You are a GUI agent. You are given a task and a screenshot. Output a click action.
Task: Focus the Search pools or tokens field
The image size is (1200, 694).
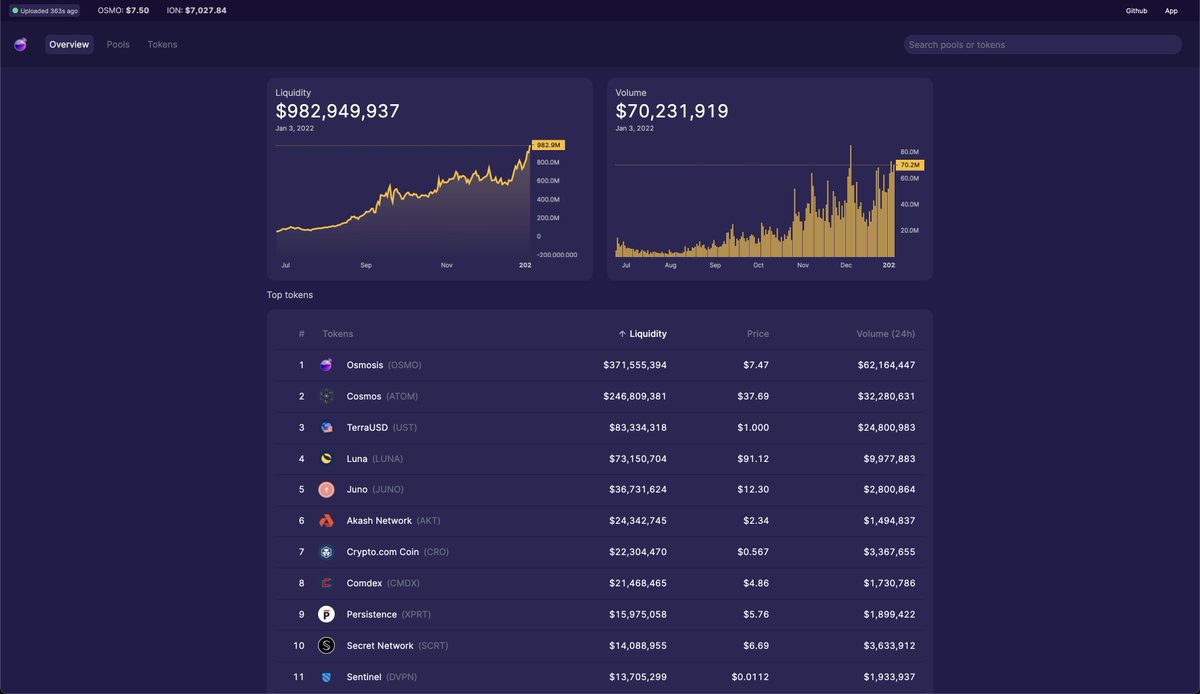[x=1042, y=44]
